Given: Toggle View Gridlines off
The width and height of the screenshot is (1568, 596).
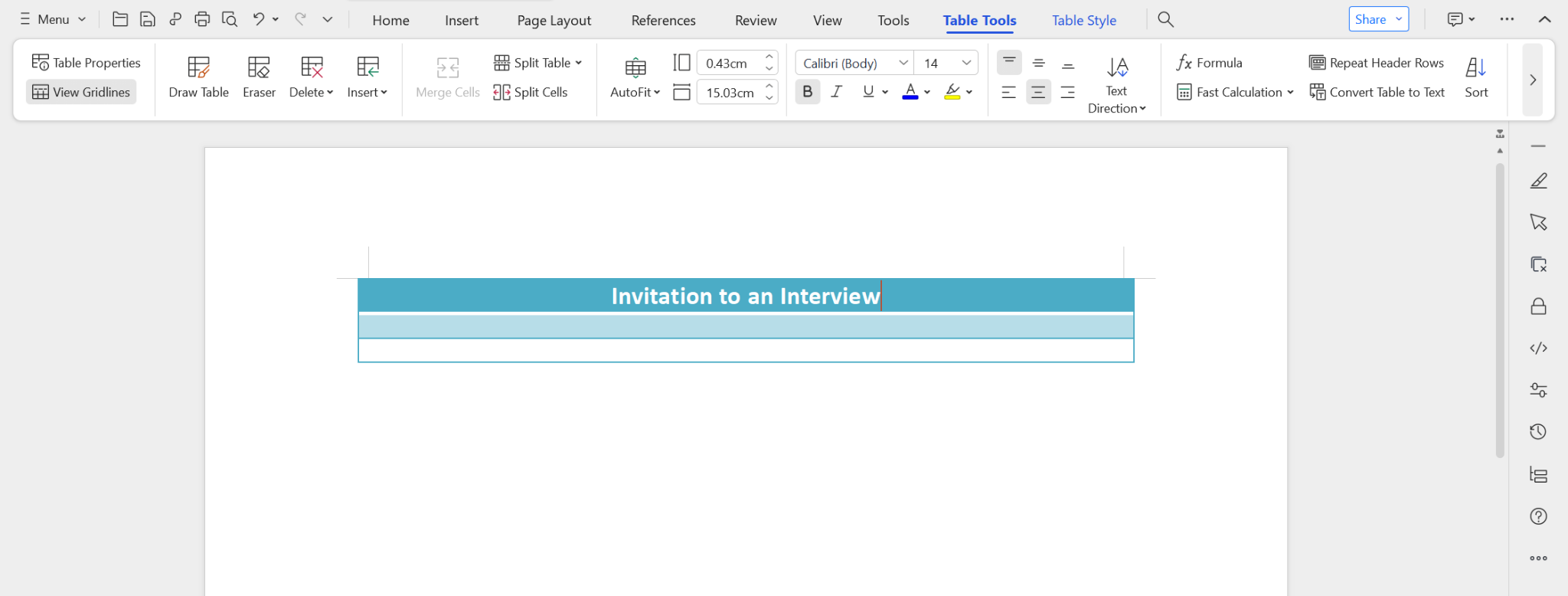Looking at the screenshot, I should (x=81, y=92).
